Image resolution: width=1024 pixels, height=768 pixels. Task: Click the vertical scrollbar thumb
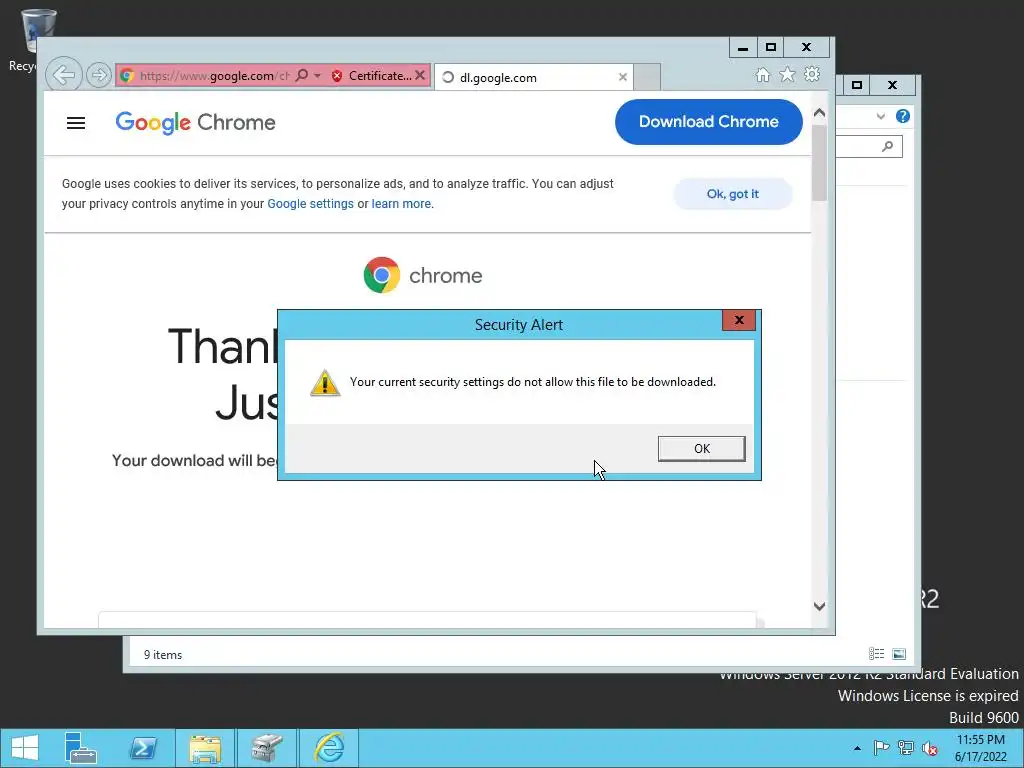pos(820,162)
